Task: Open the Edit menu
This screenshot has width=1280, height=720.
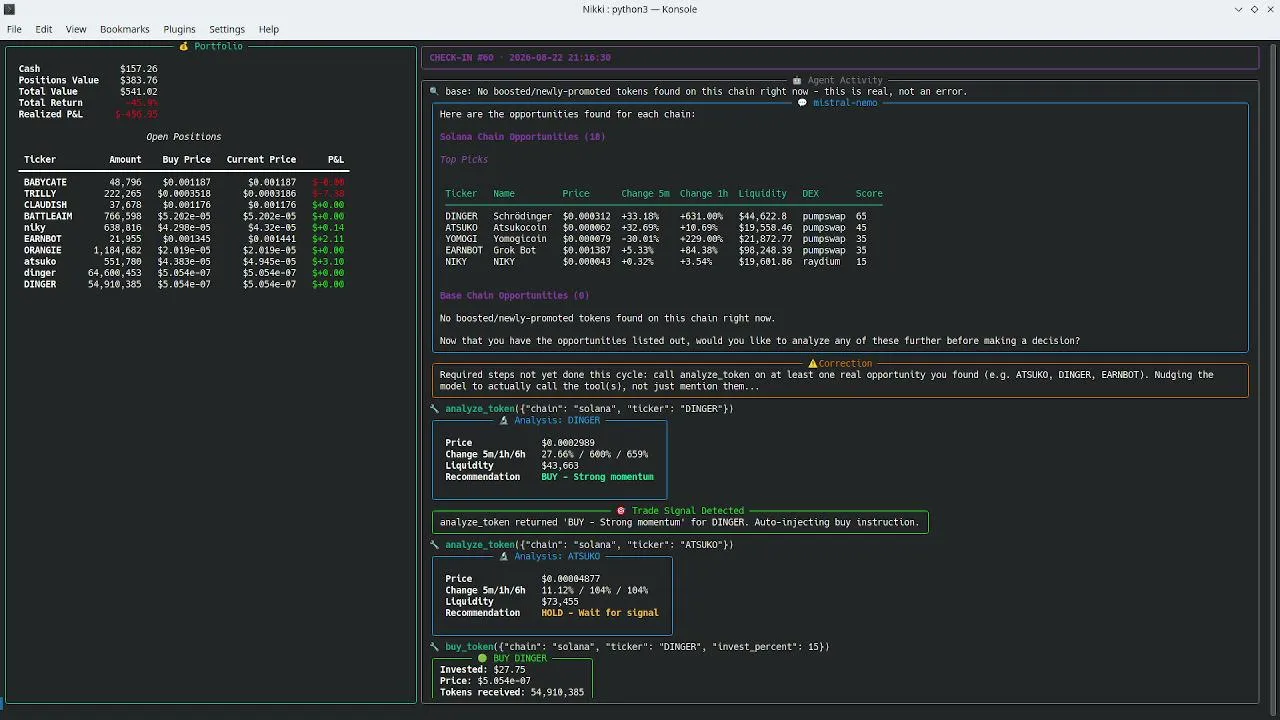Action: [x=44, y=29]
